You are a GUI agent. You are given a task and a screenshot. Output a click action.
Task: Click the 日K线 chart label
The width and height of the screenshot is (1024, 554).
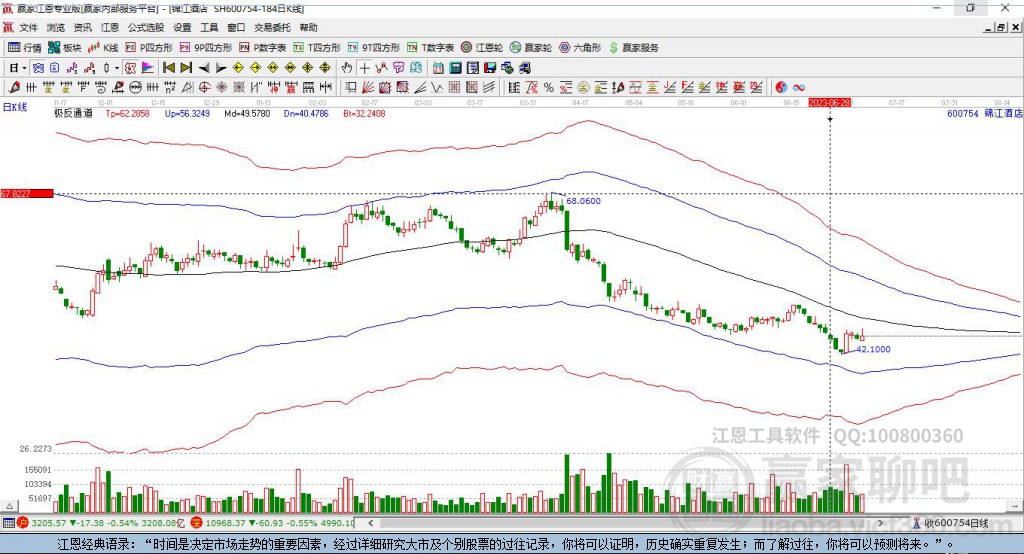point(15,107)
